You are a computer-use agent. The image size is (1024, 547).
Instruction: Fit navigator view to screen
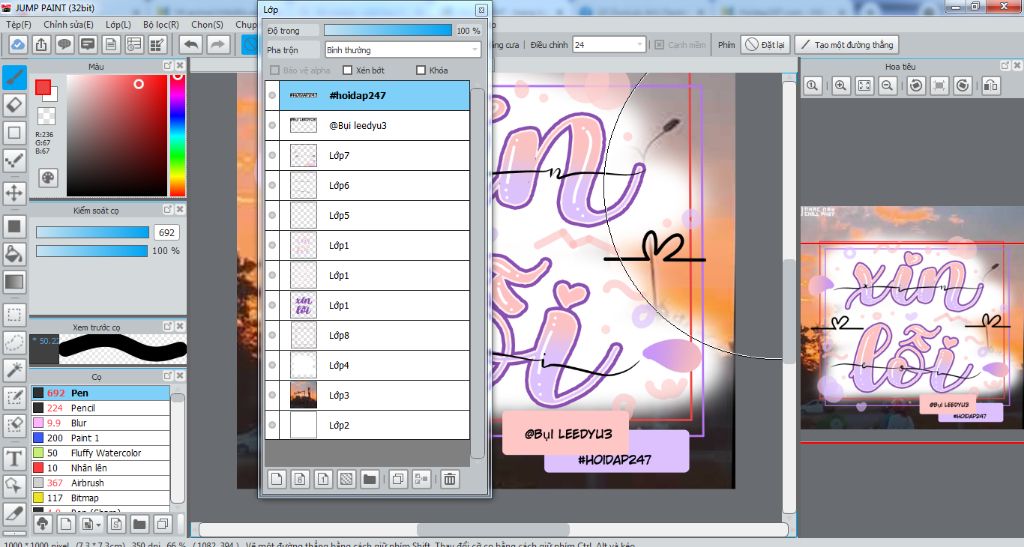coord(864,86)
